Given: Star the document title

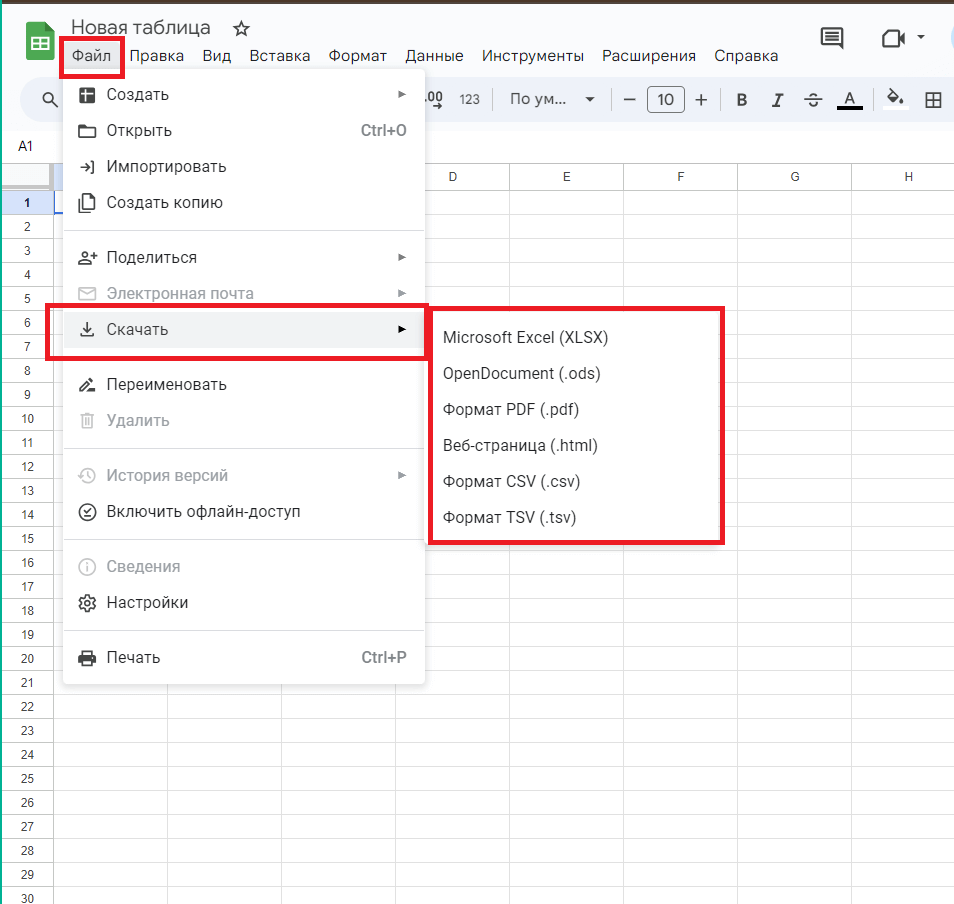Looking at the screenshot, I should coord(241,28).
